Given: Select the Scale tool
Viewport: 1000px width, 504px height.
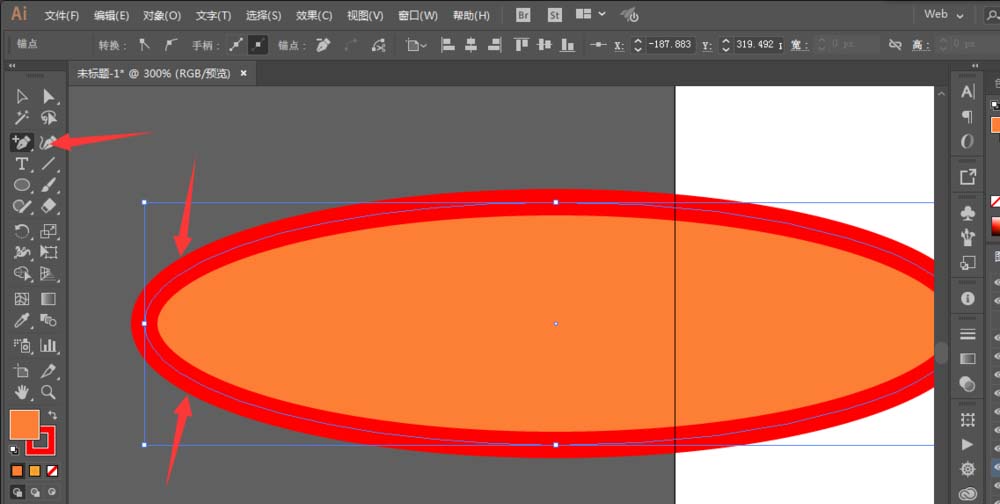Looking at the screenshot, I should 48,231.
